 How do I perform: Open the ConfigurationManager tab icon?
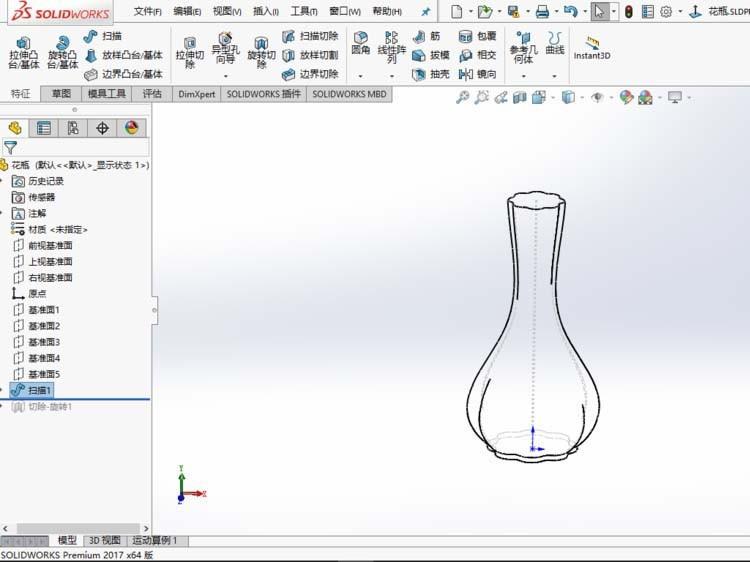pyautogui.click(x=73, y=128)
